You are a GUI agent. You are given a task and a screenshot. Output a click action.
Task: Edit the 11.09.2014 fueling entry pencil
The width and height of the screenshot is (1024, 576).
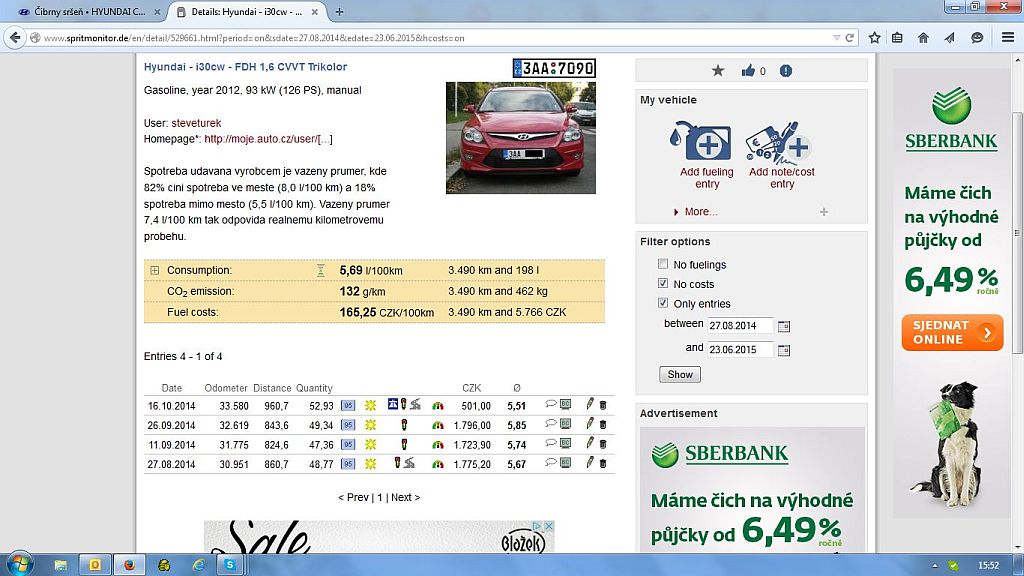(590, 444)
